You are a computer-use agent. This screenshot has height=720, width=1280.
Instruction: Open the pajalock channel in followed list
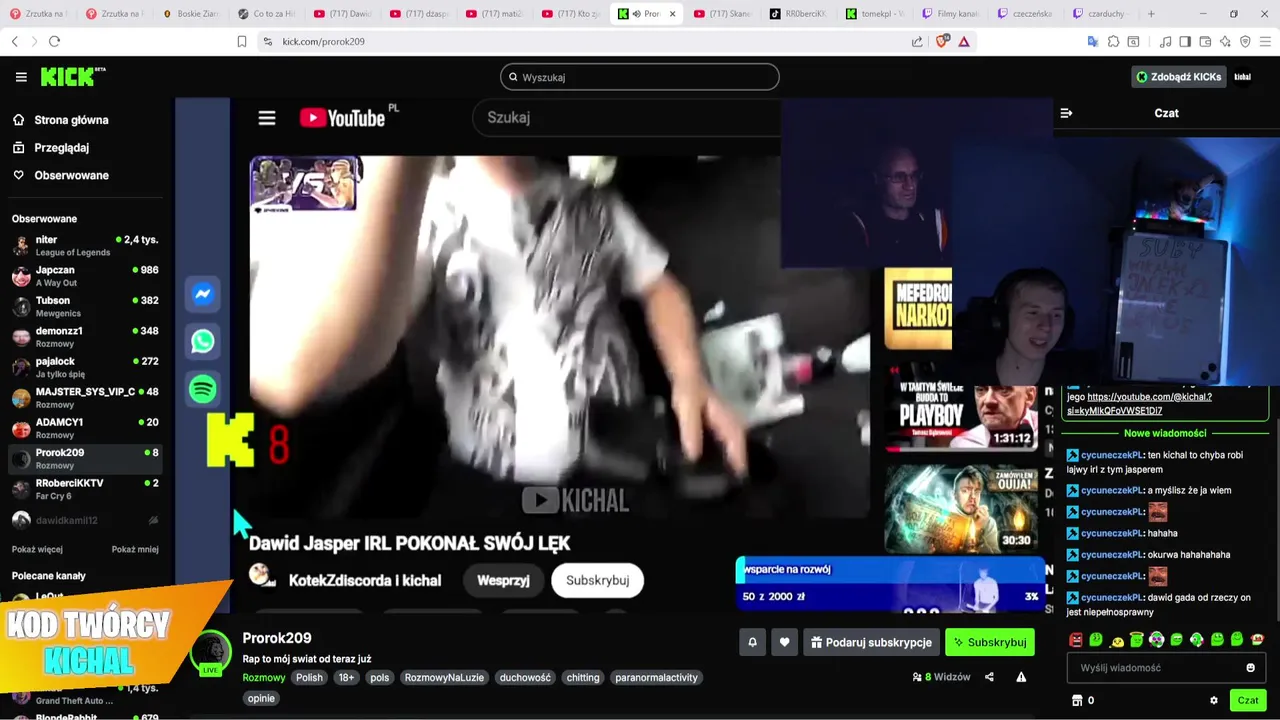coord(85,367)
